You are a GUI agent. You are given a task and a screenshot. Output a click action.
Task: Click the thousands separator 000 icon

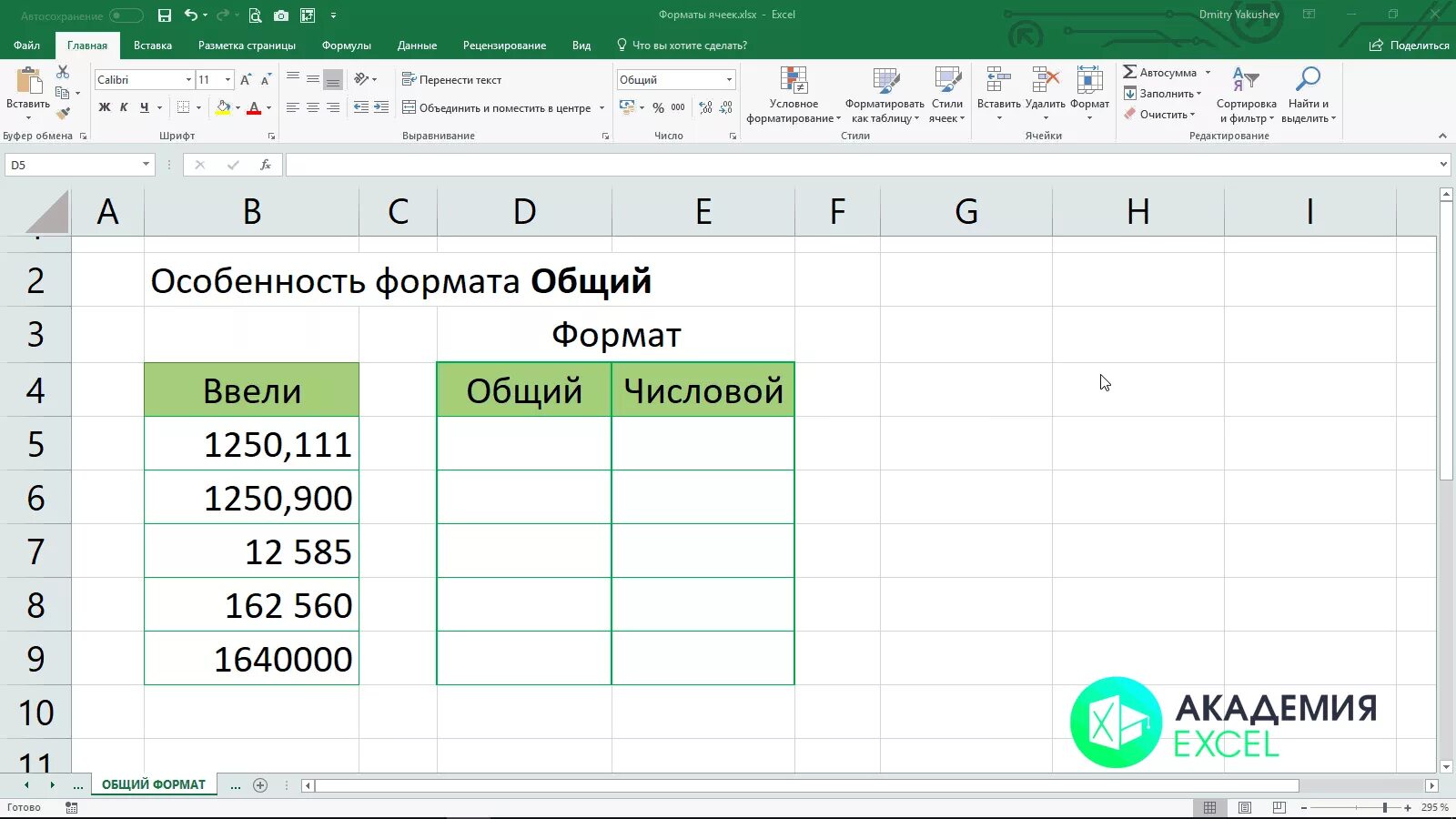678,107
